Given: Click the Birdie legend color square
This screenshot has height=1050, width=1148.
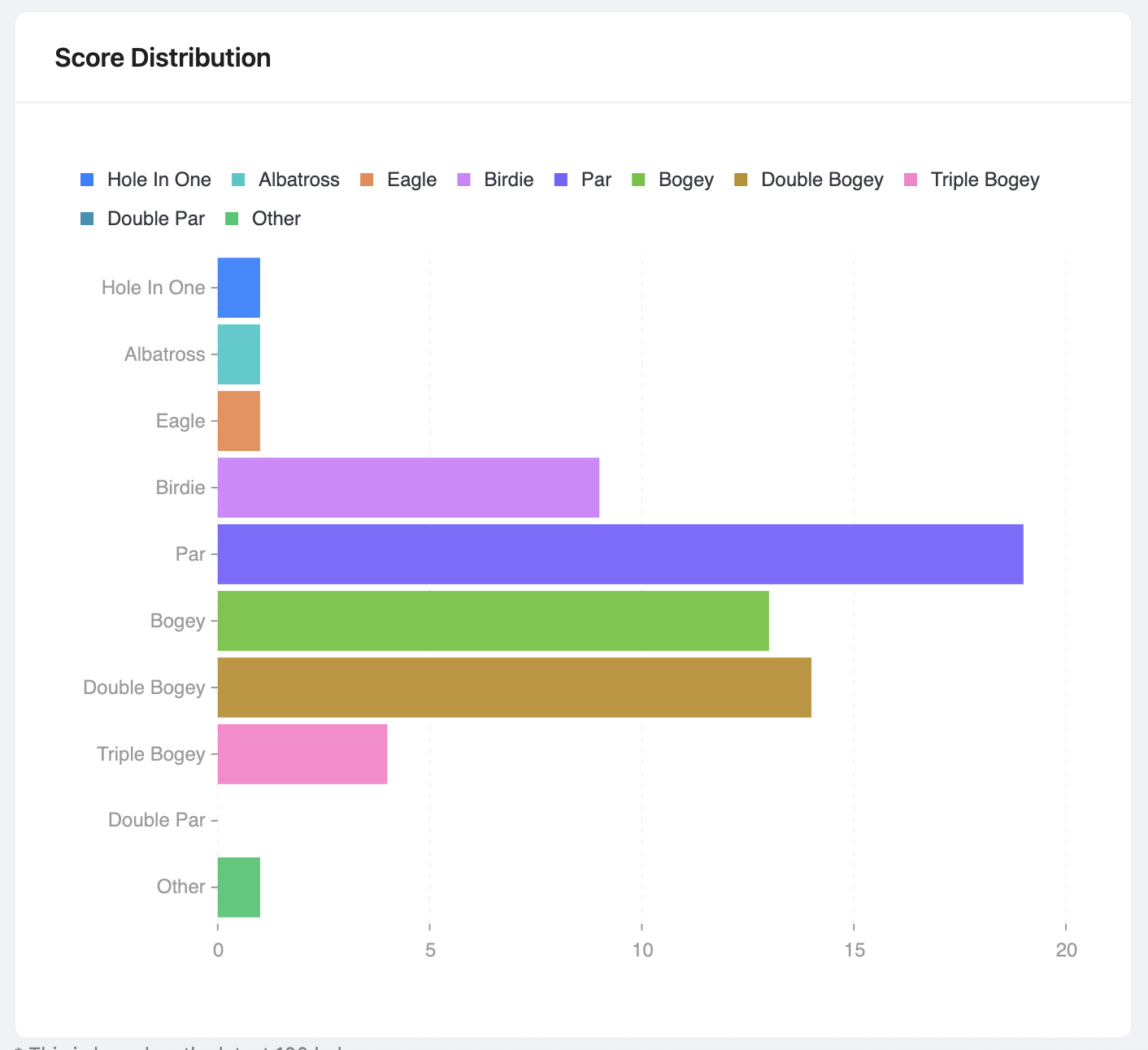Looking at the screenshot, I should click(463, 180).
